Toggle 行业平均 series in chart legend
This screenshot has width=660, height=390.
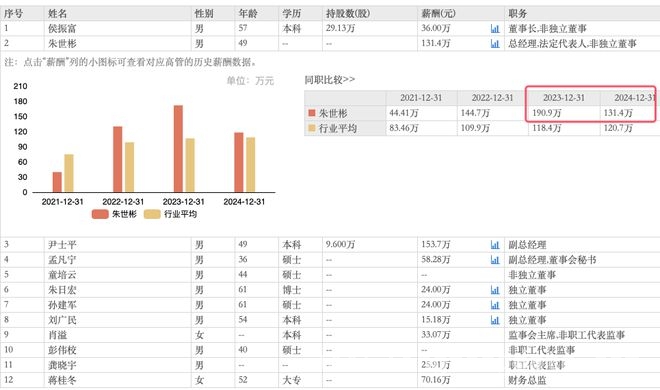[x=170, y=214]
